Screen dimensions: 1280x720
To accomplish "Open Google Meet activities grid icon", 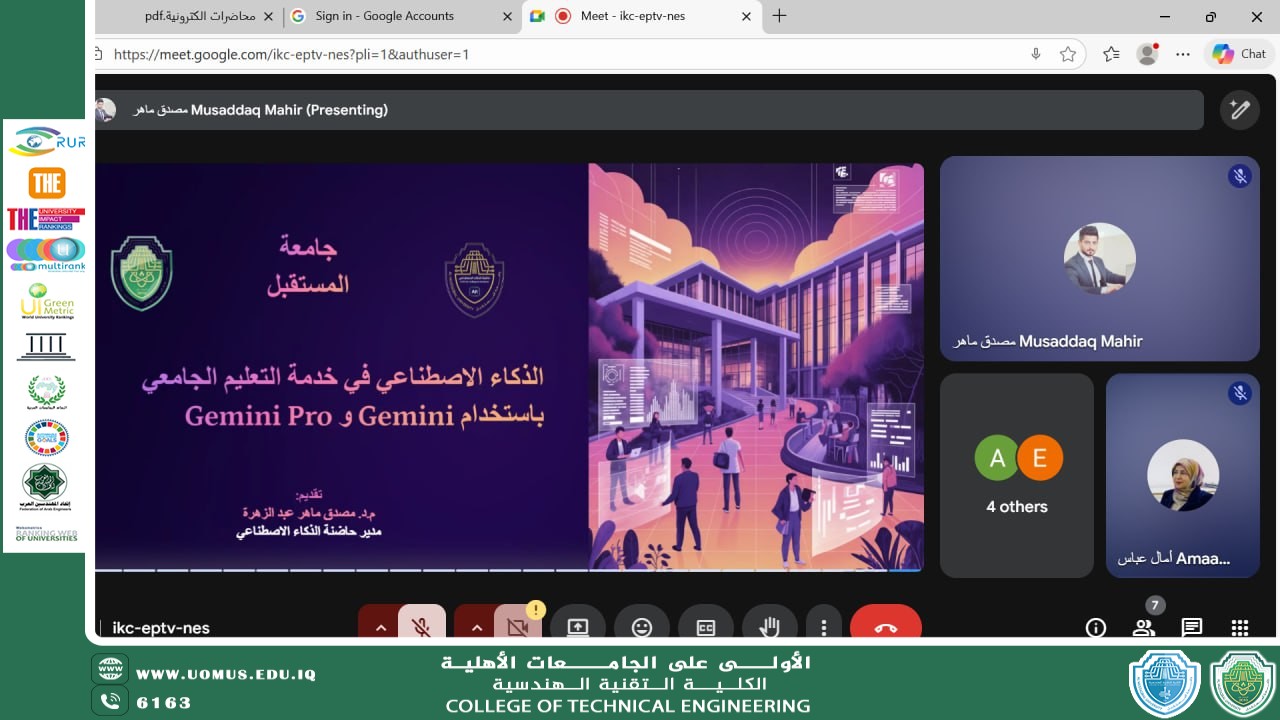I will [1239, 627].
